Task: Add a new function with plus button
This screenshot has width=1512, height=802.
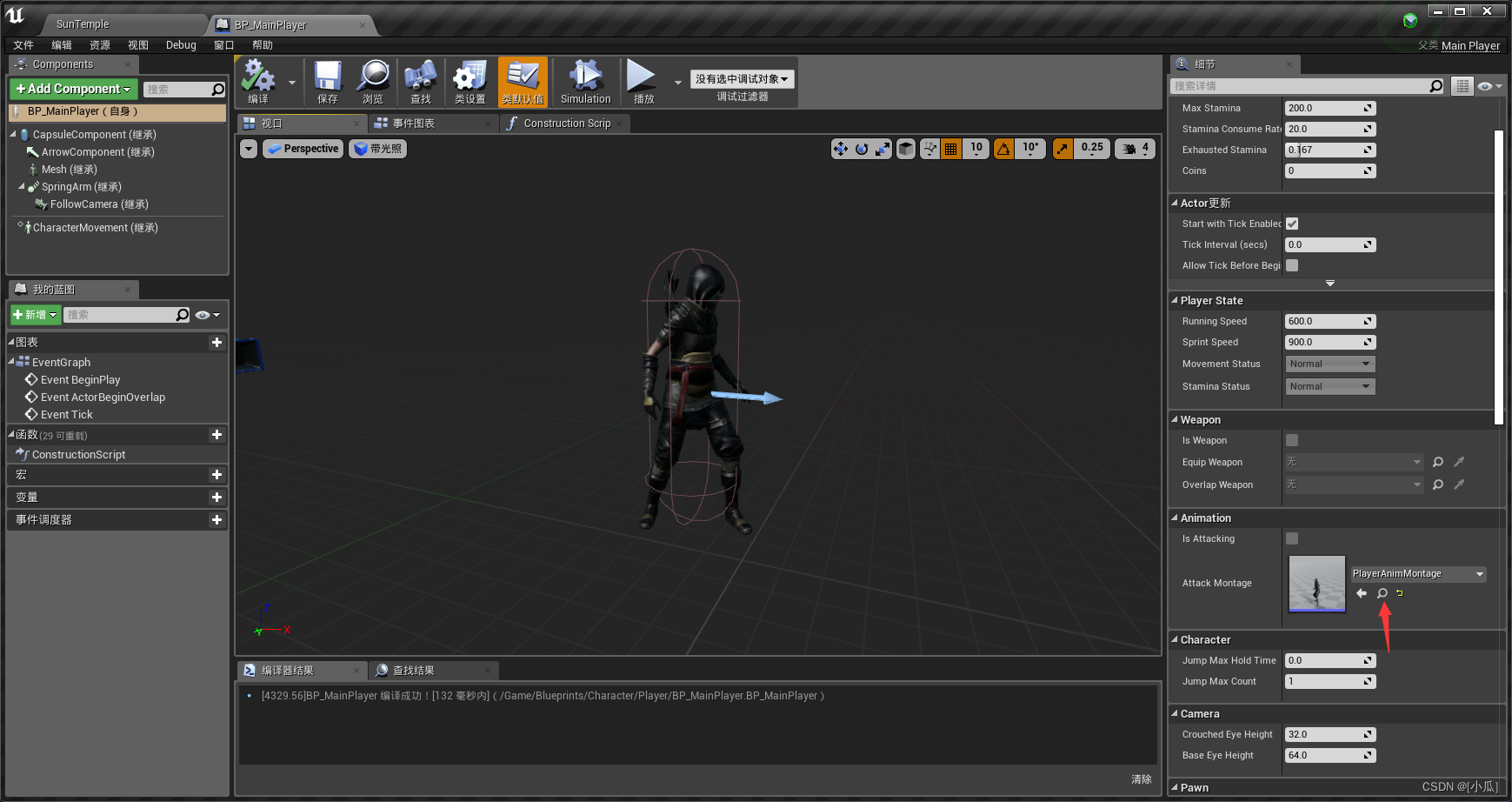Action: pyautogui.click(x=216, y=435)
